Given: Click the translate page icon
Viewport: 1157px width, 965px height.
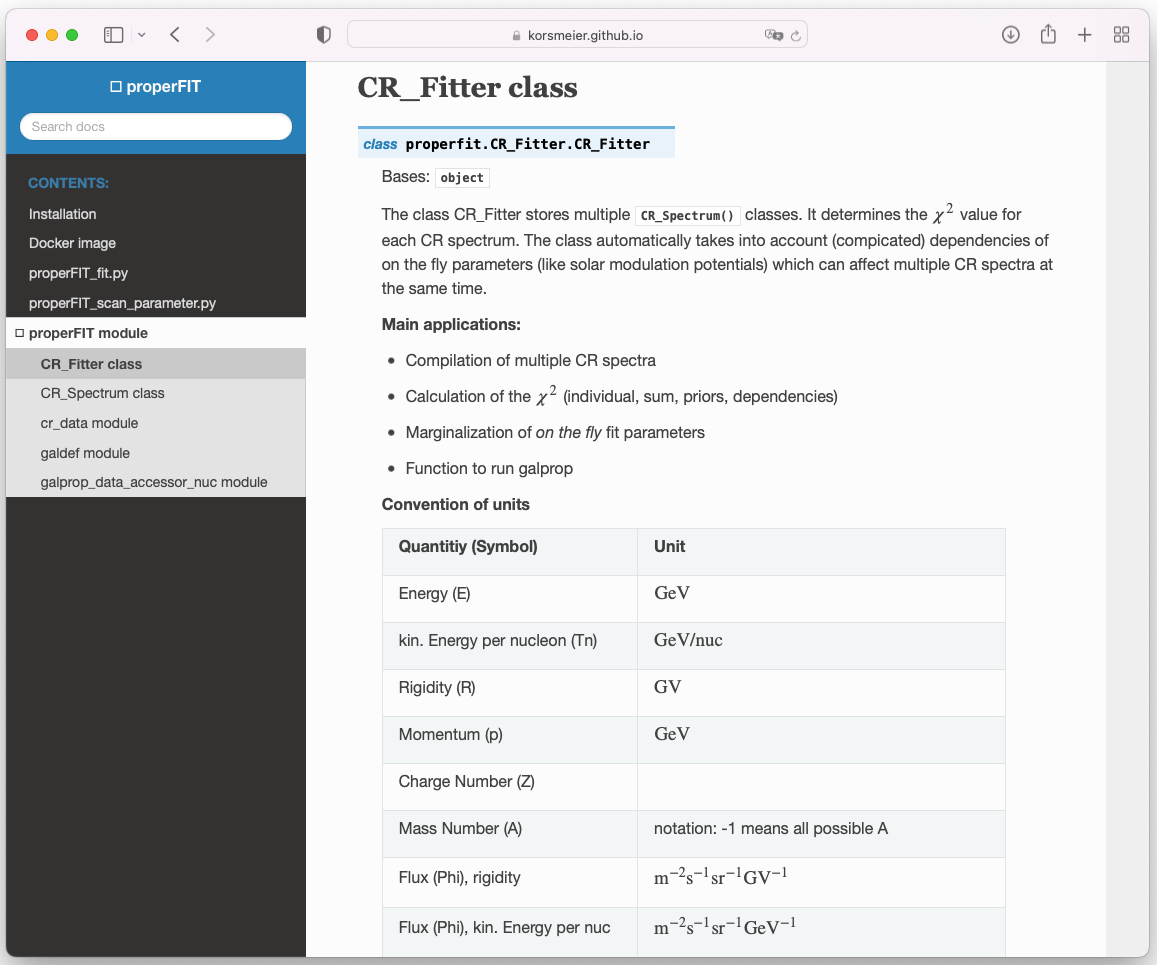Looking at the screenshot, I should [773, 35].
